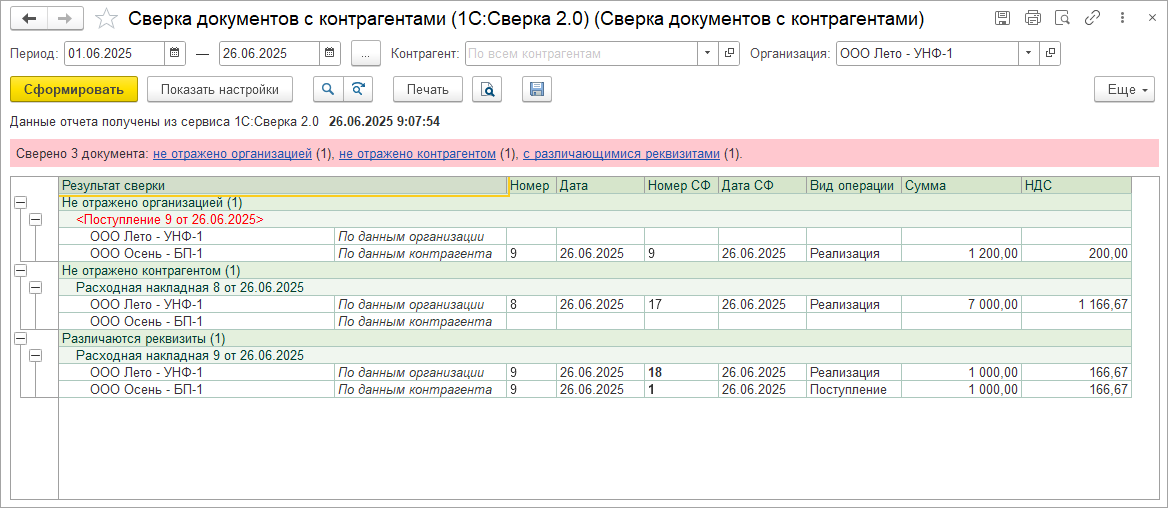Collapse subgroup Расходная накладная 9

[x=35, y=355]
